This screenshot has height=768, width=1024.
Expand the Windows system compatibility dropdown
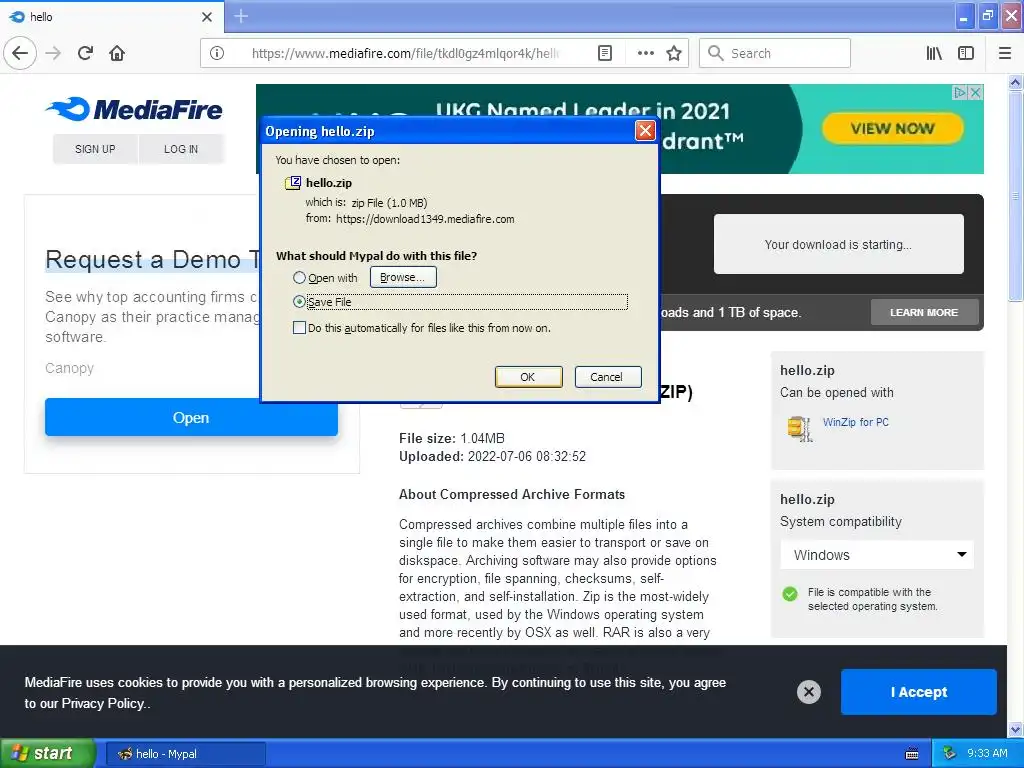point(877,554)
